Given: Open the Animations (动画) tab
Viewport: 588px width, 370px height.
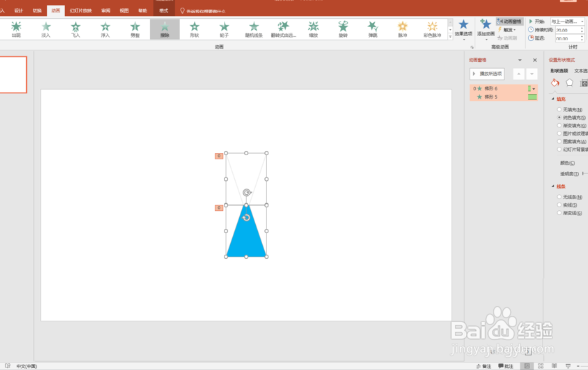Looking at the screenshot, I should (56, 10).
